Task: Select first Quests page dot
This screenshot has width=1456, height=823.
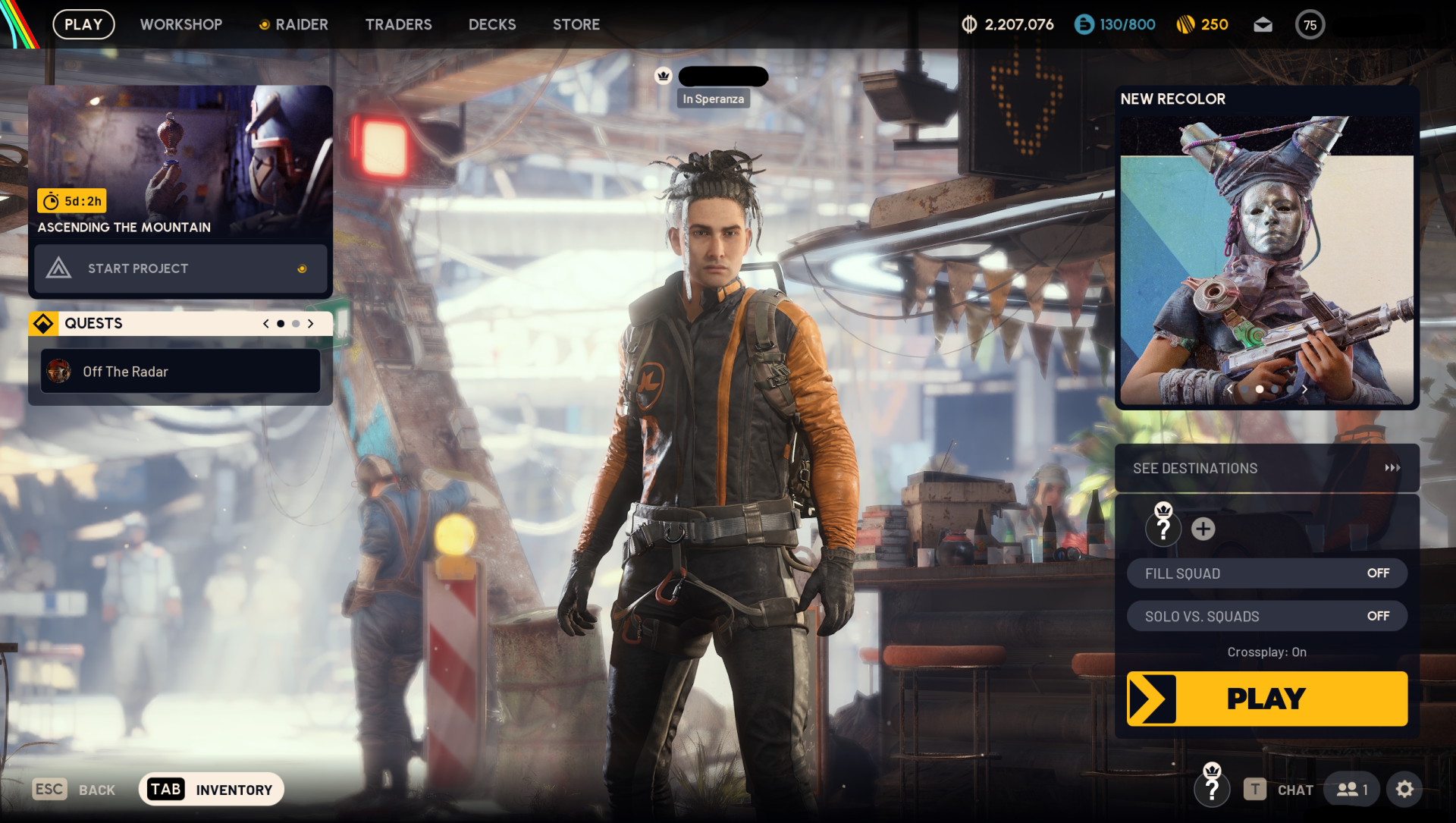Action: [281, 324]
